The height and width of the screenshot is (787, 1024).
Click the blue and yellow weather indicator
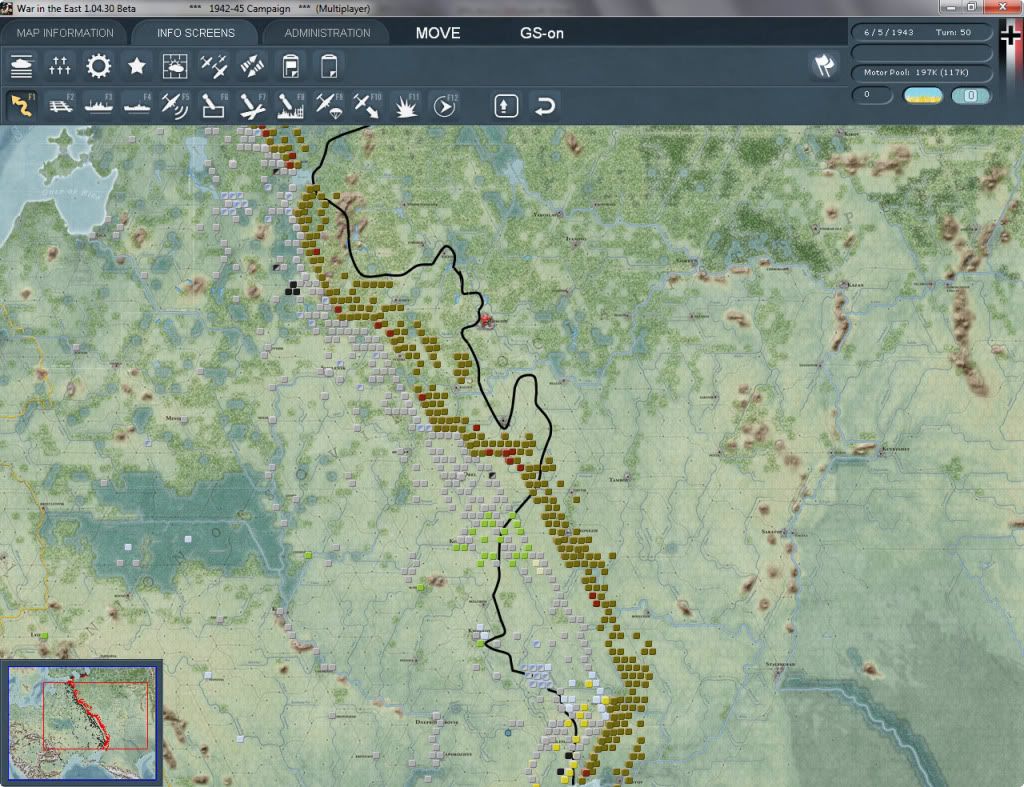(922, 95)
